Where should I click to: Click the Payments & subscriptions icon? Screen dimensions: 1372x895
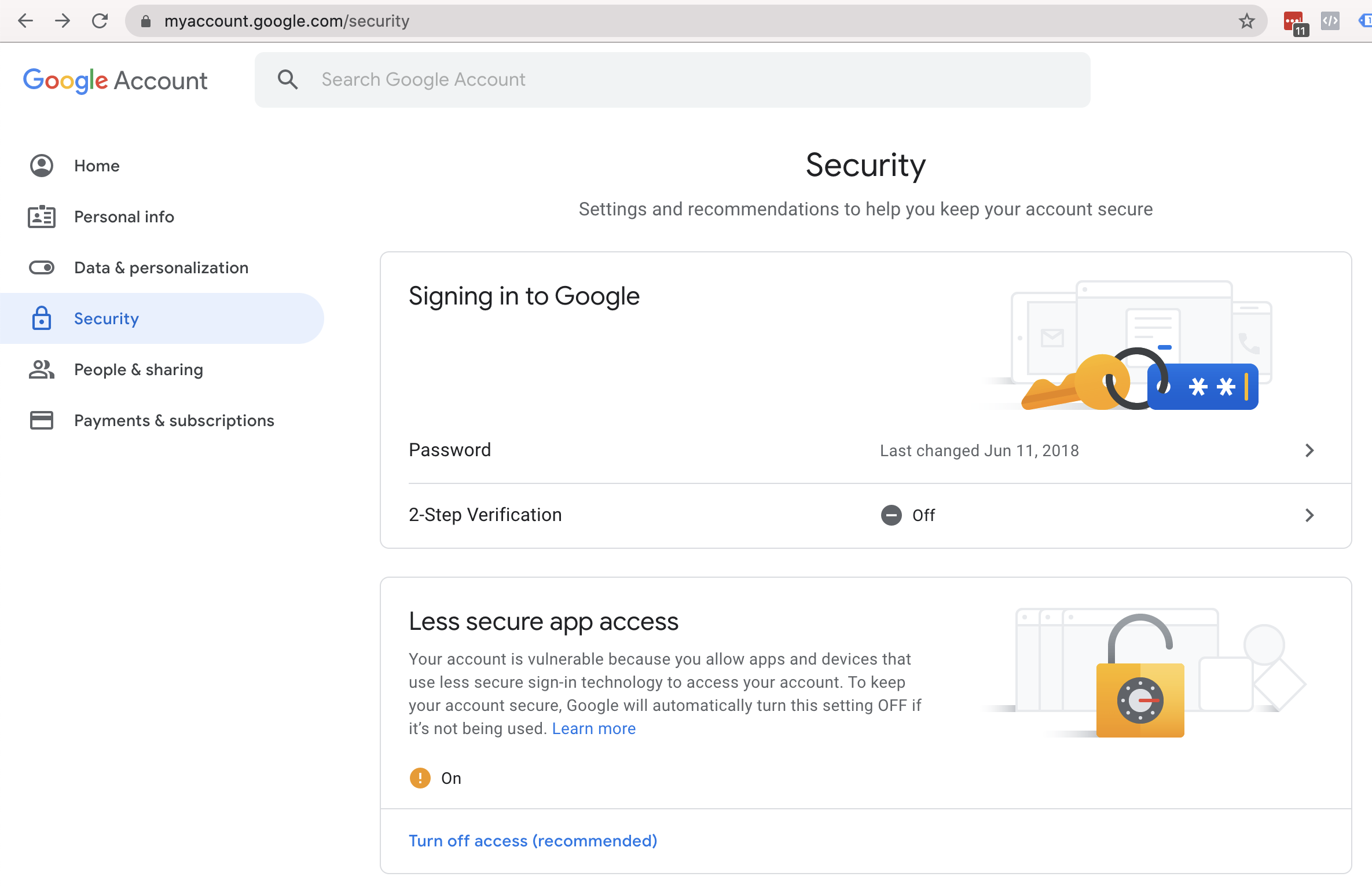pyautogui.click(x=41, y=420)
